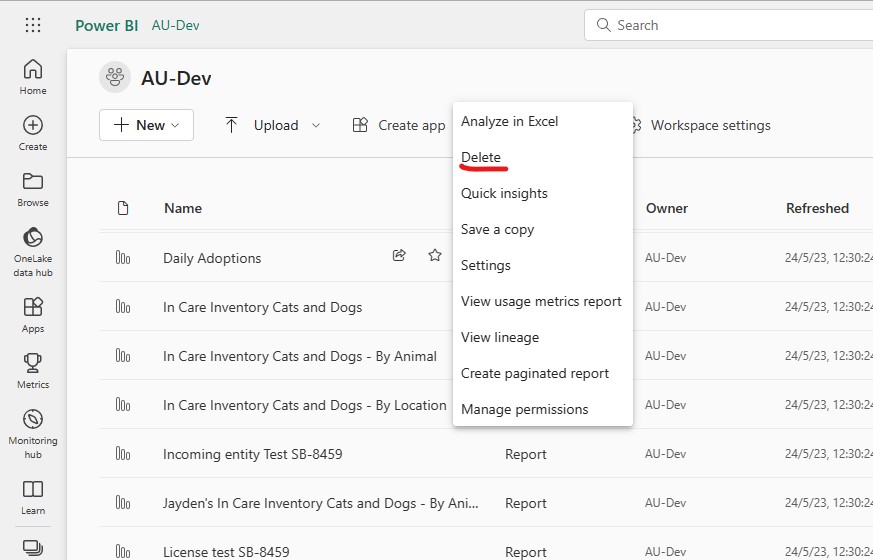The height and width of the screenshot is (560, 873).
Task: Expand the Upload dropdown chevron
Action: click(x=316, y=125)
